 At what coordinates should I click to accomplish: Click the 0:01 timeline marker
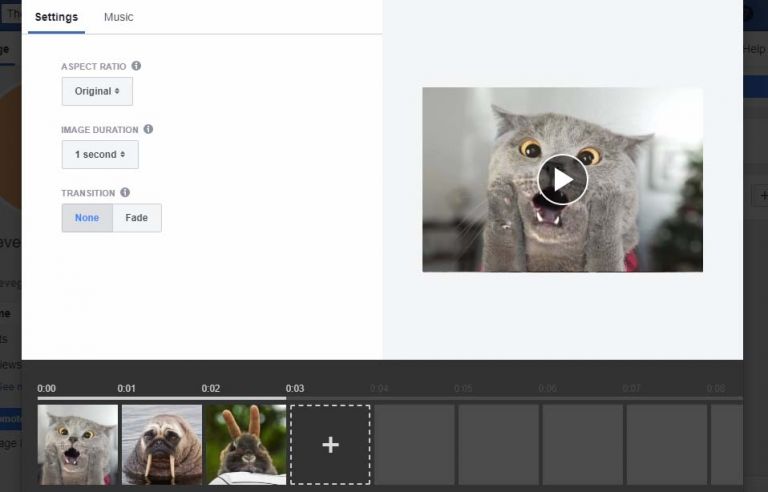pyautogui.click(x=126, y=388)
